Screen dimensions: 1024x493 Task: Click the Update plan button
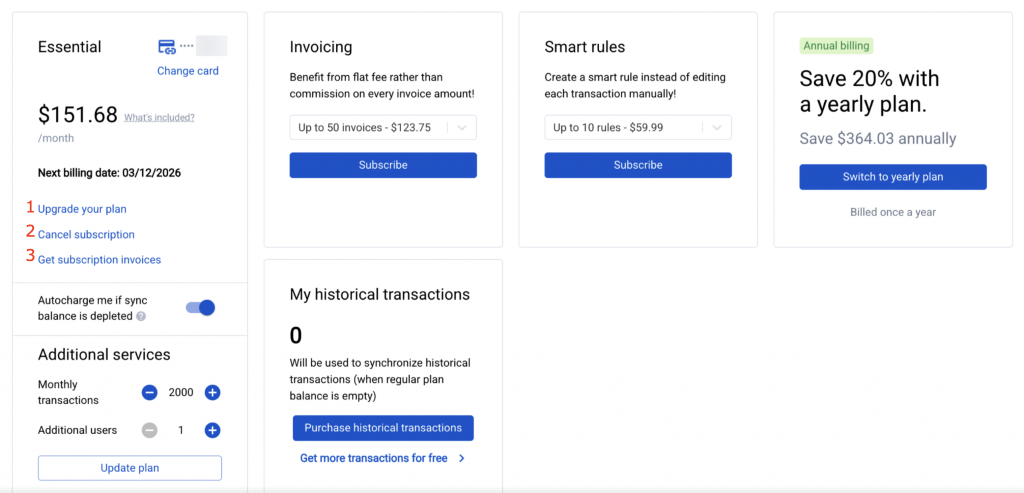(130, 468)
